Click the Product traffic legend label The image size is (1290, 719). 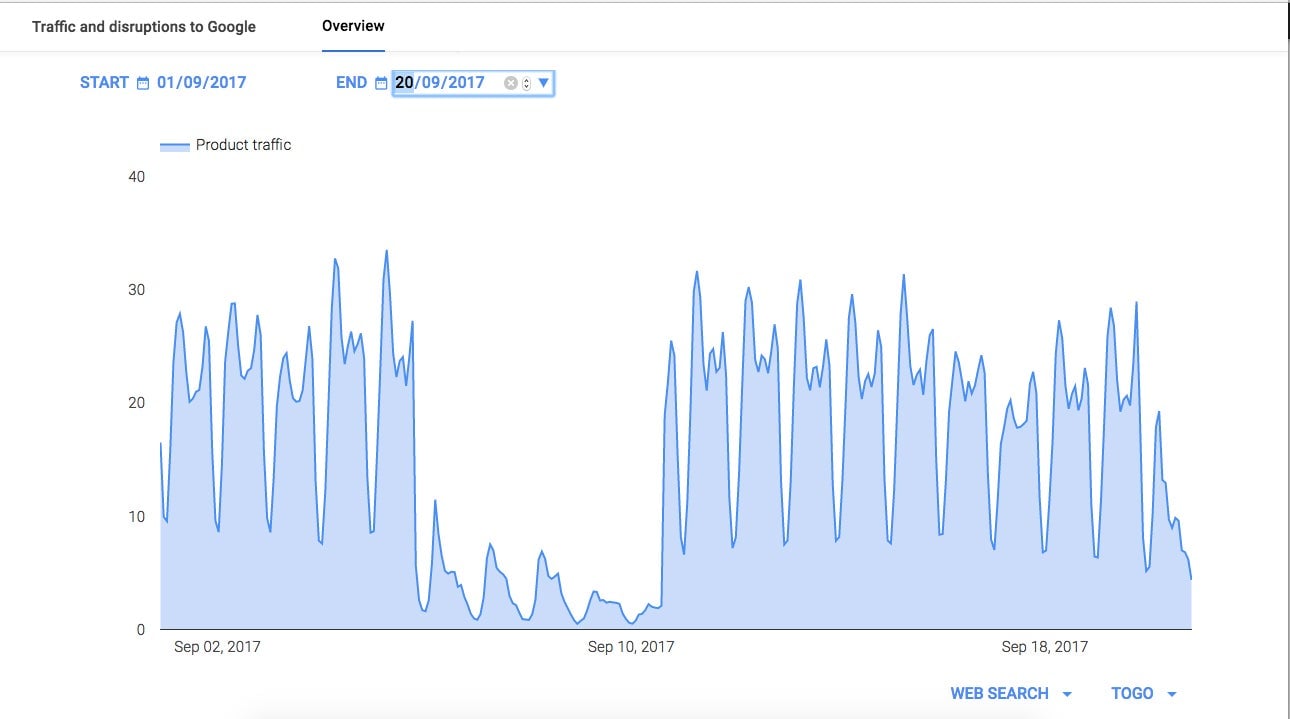tap(243, 145)
